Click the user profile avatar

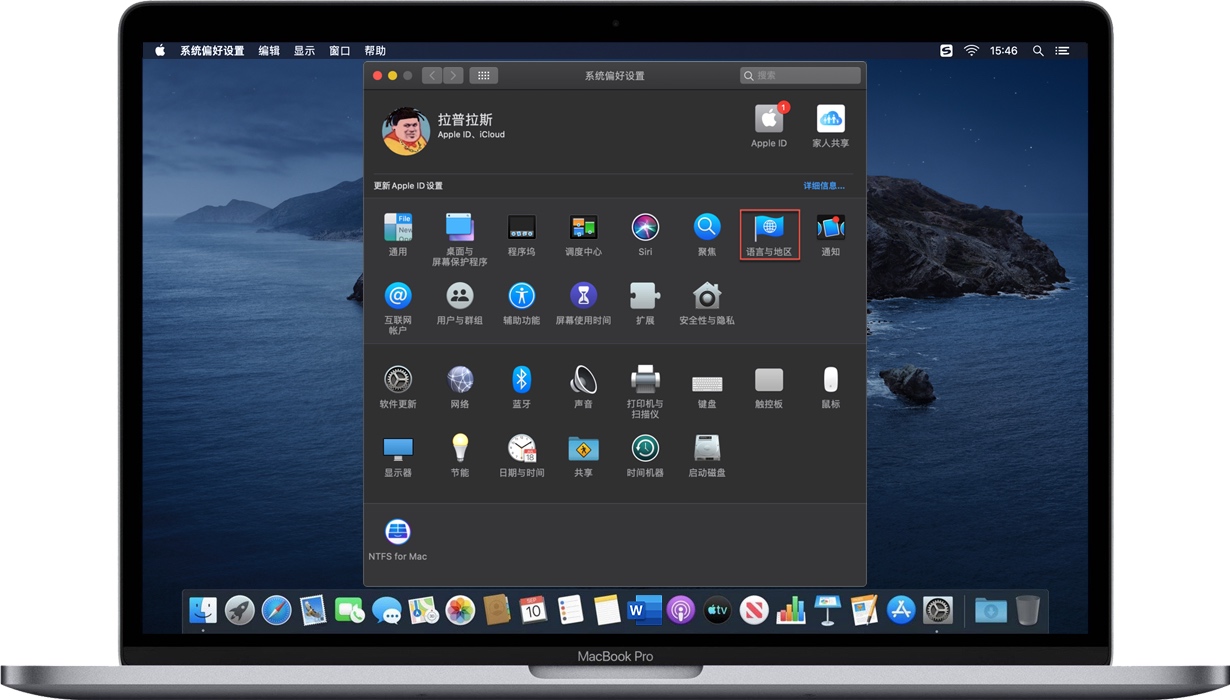(406, 130)
